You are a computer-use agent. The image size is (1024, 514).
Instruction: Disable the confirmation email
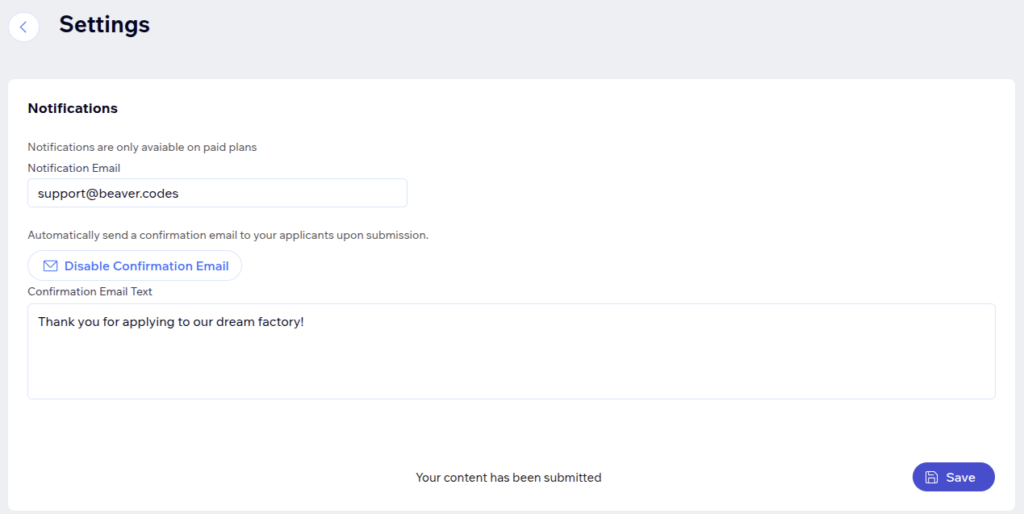(x=135, y=266)
